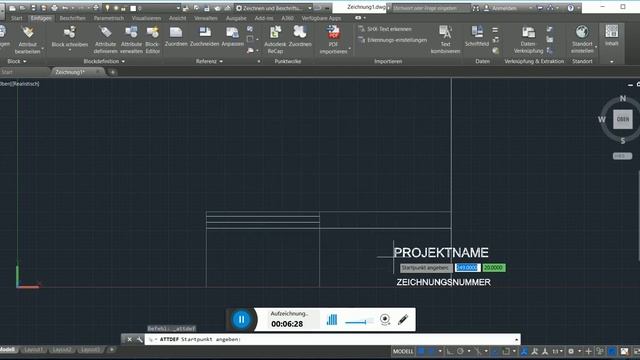This screenshot has width=640, height=360.
Task: Open the Standort einstellen dropdown arrow
Action: (x=596, y=47)
